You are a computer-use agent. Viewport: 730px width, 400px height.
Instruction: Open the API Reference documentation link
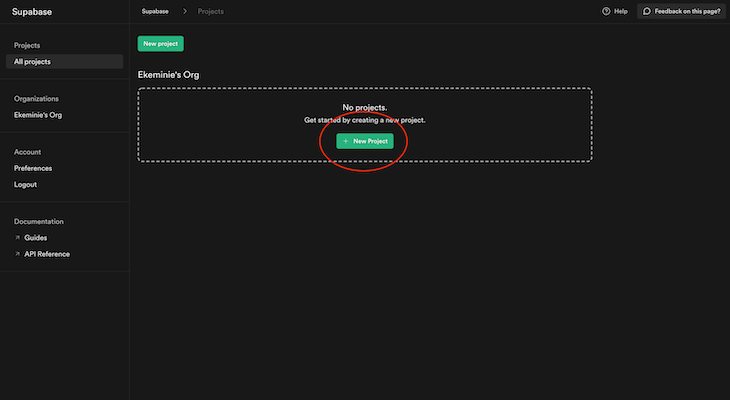46,254
